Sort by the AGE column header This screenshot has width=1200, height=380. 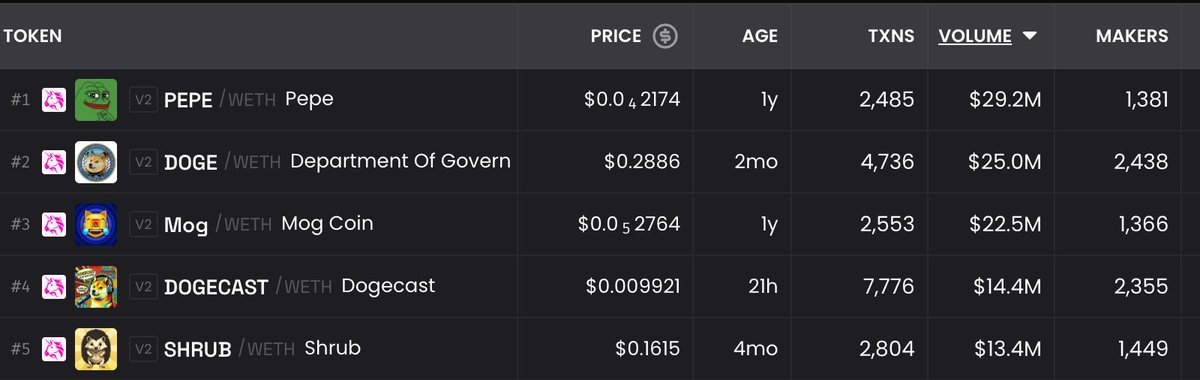pos(760,36)
